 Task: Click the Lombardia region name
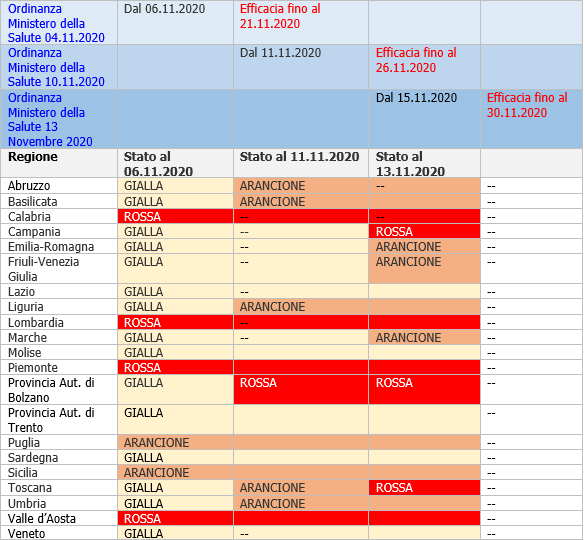point(36,322)
